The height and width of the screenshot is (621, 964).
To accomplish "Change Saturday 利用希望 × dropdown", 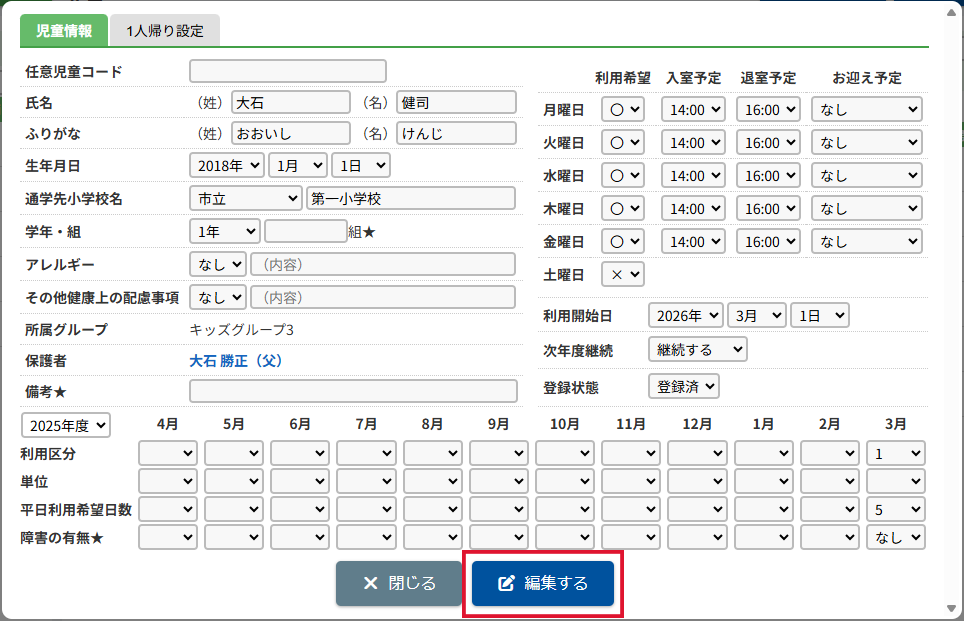I will [x=623, y=274].
